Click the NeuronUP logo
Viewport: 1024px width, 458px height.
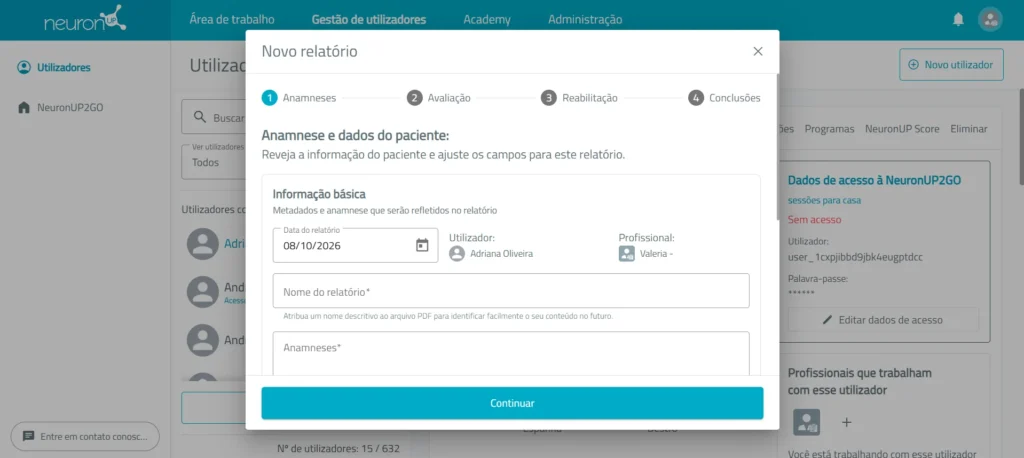(85, 20)
